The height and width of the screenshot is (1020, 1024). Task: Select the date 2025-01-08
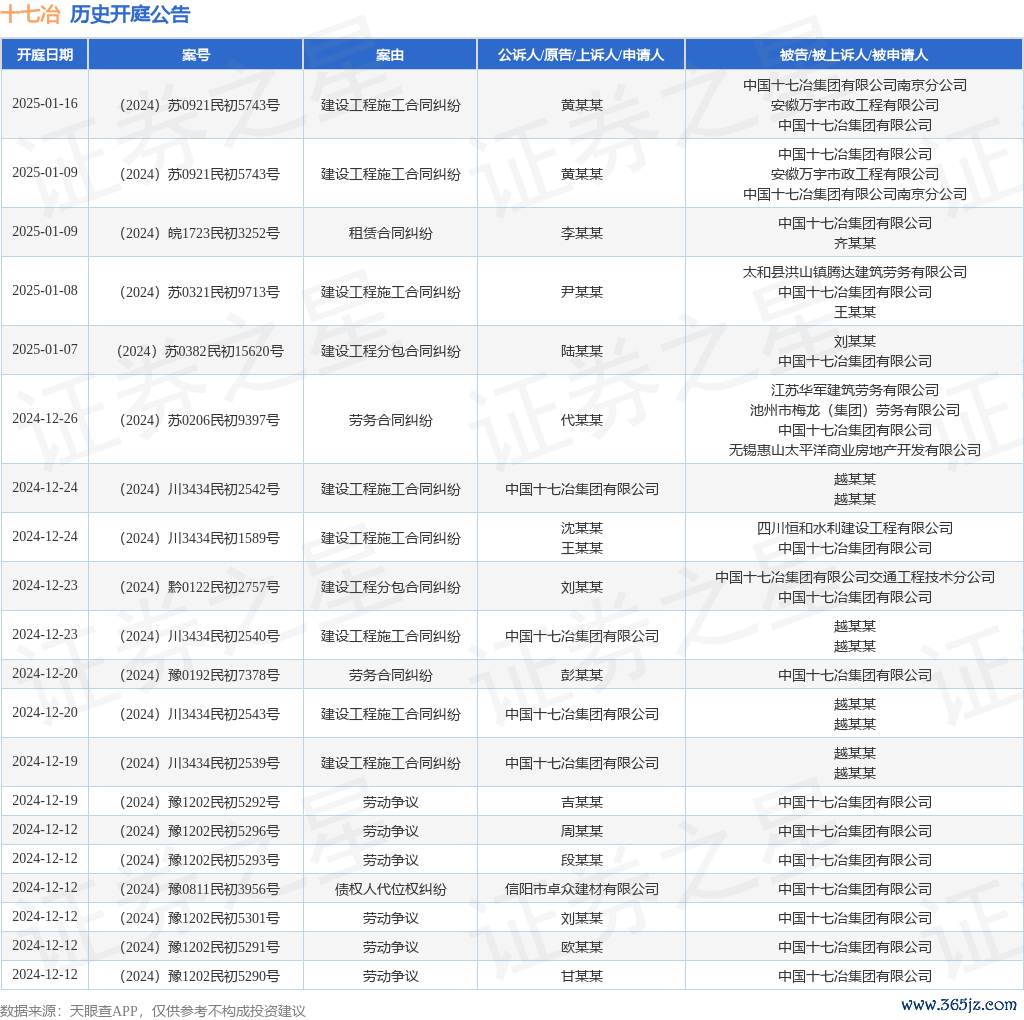pos(44,291)
